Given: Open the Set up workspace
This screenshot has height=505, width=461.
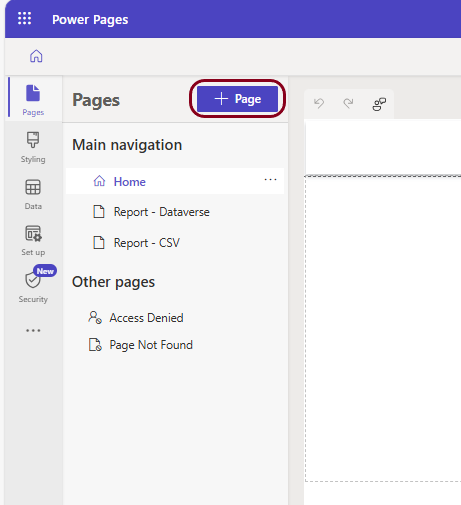Looking at the screenshot, I should [x=33, y=241].
